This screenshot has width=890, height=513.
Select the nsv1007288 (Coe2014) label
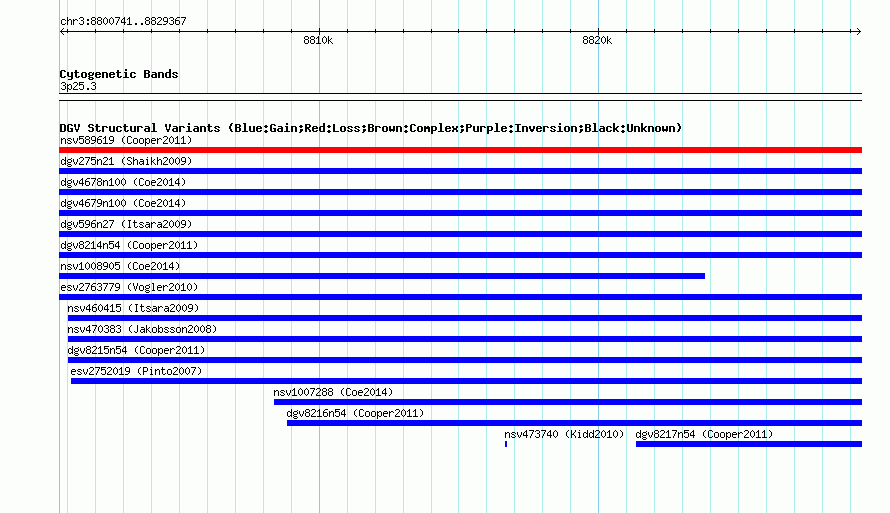tap(333, 392)
